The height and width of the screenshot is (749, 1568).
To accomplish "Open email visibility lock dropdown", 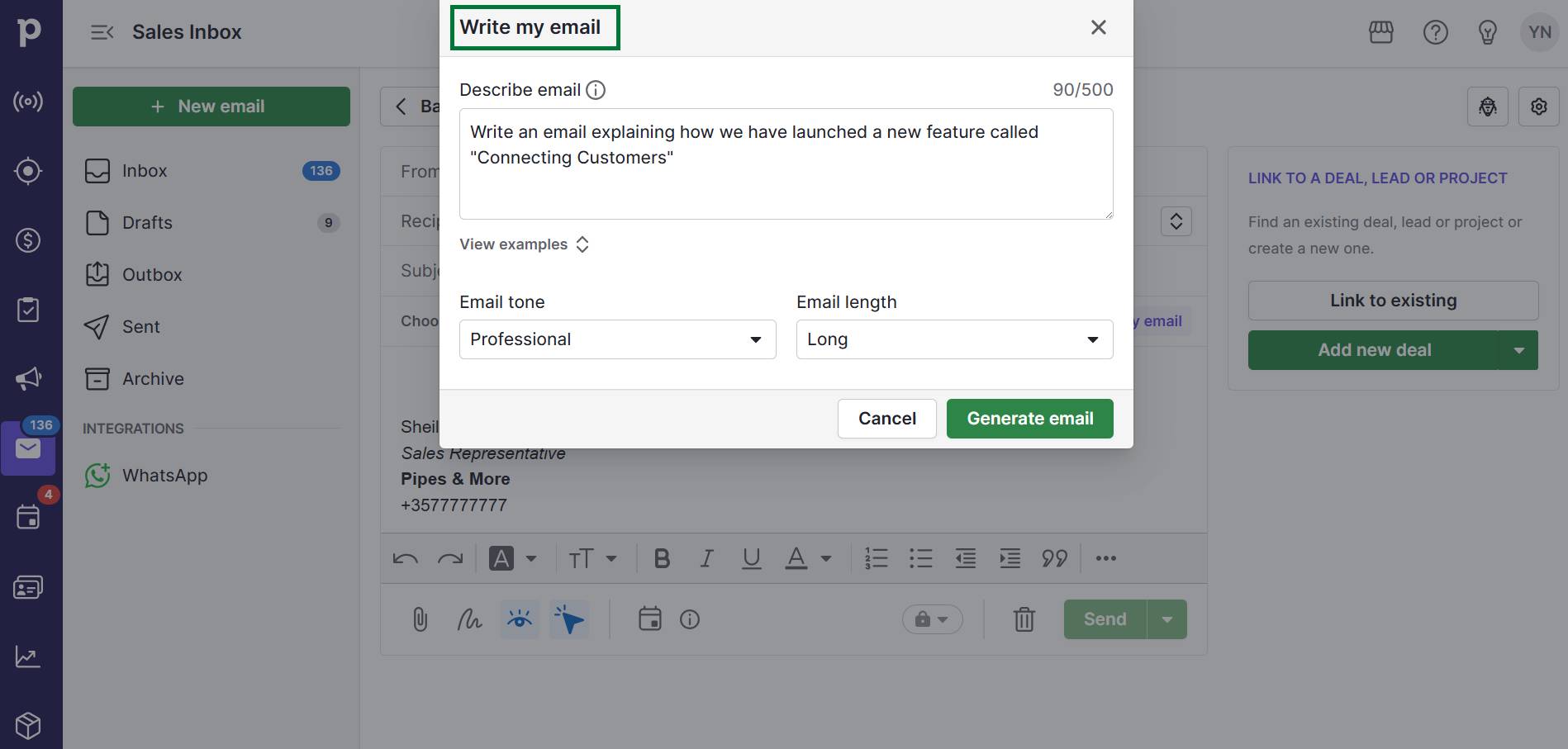I will coord(933,619).
